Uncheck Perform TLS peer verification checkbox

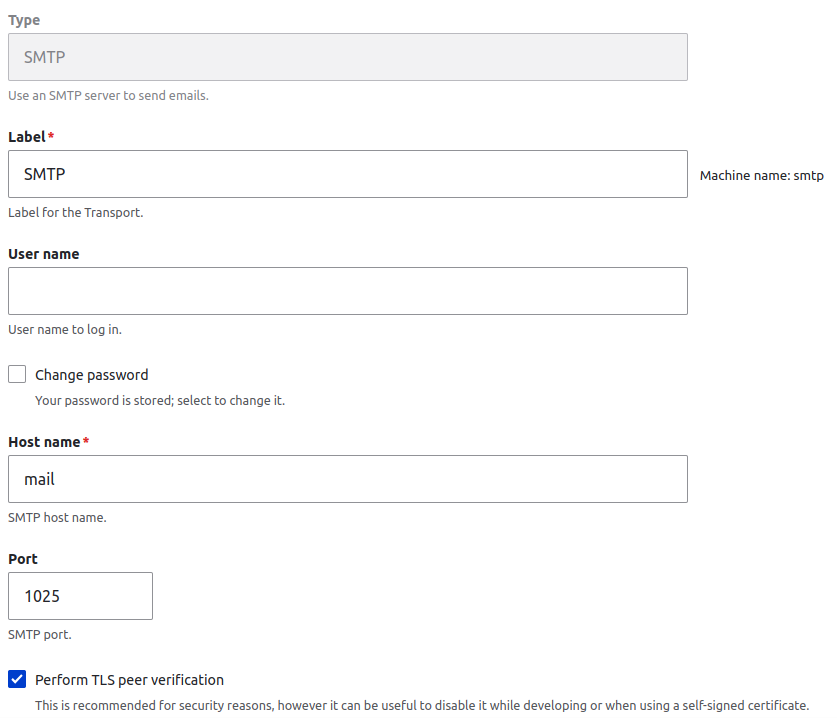point(17,679)
